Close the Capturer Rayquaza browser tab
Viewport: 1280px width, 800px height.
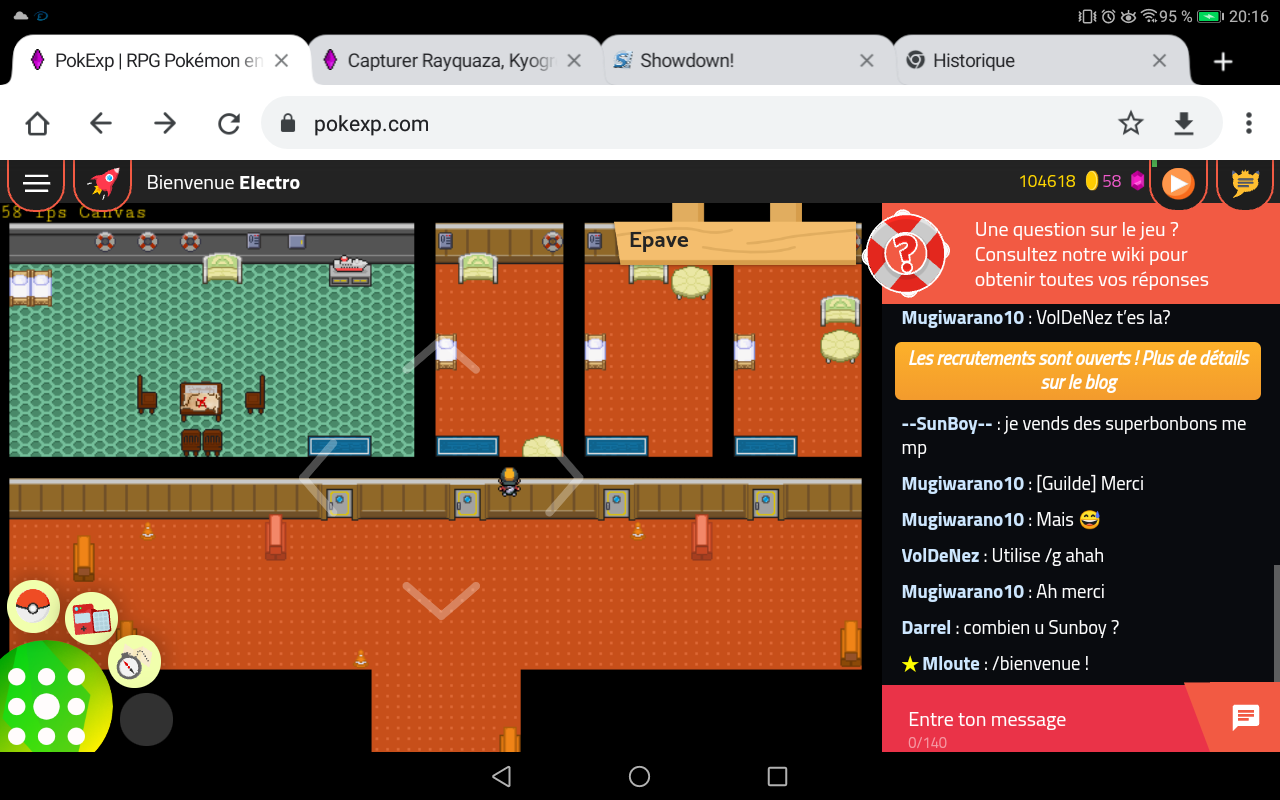tap(574, 61)
